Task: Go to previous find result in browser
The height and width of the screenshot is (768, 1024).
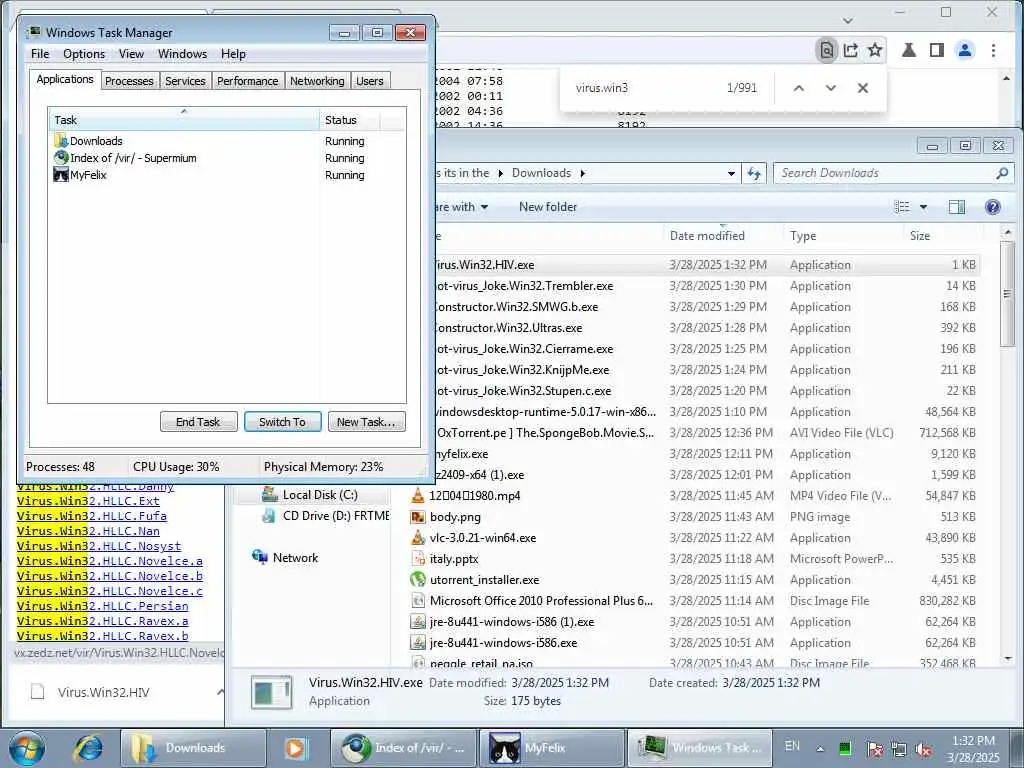Action: pyautogui.click(x=799, y=88)
